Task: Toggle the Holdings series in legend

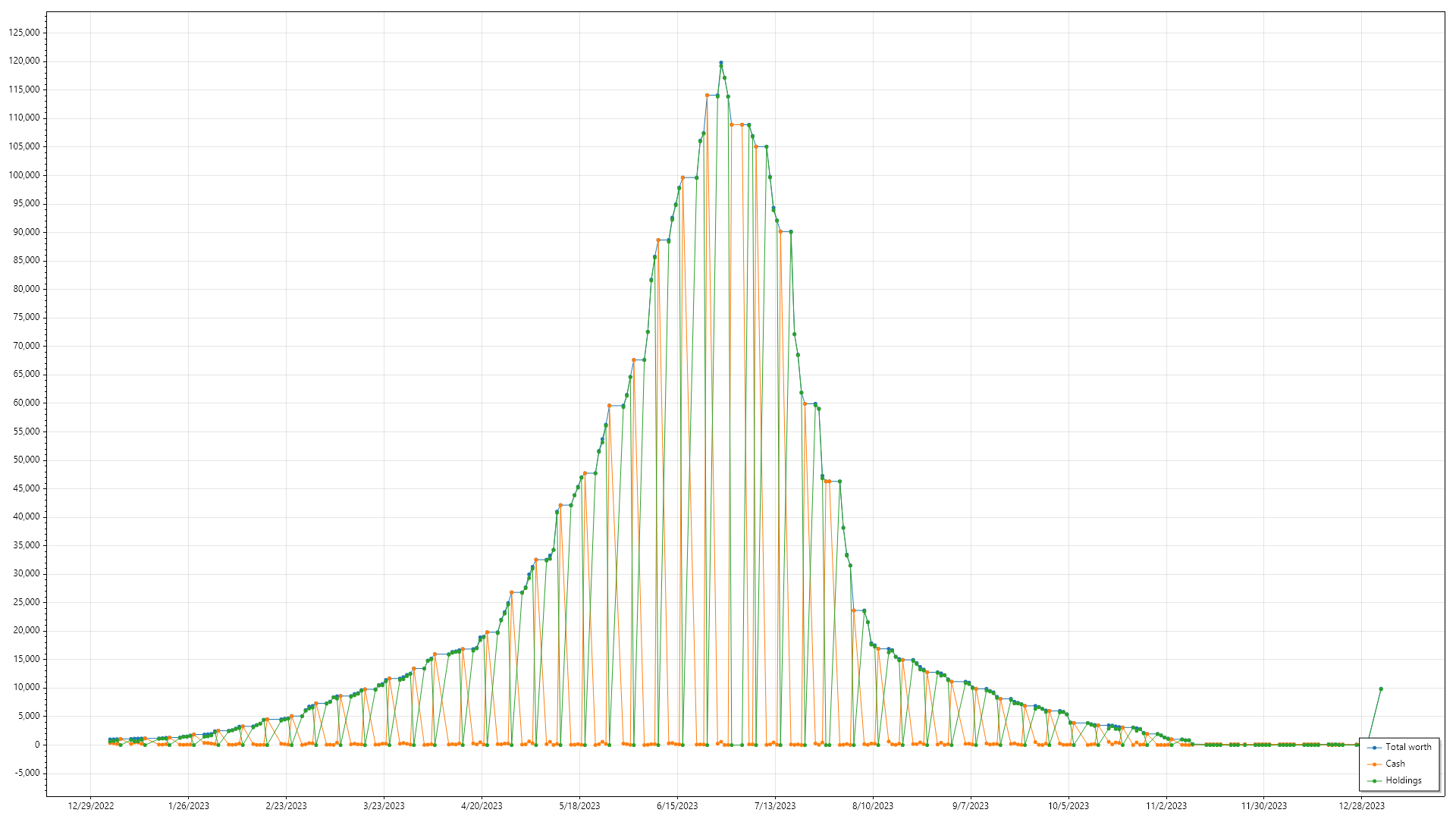Action: tap(1403, 780)
